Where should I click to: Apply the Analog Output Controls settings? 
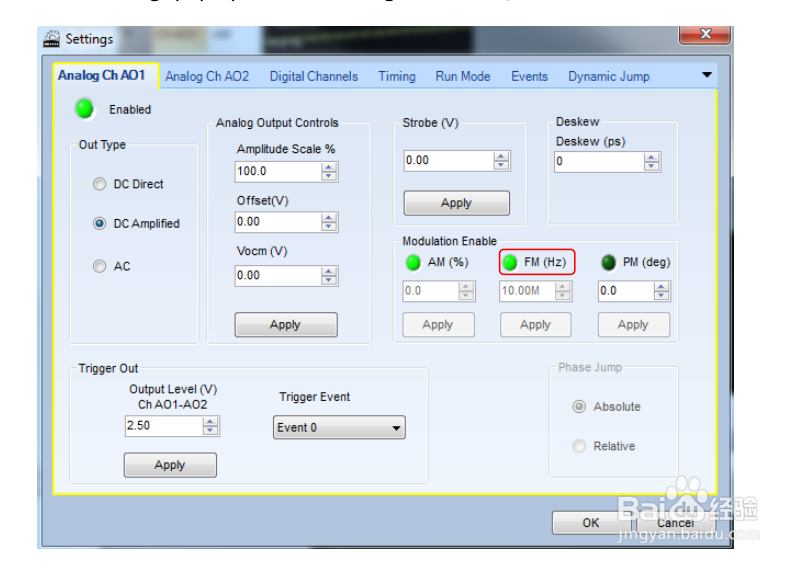(286, 324)
